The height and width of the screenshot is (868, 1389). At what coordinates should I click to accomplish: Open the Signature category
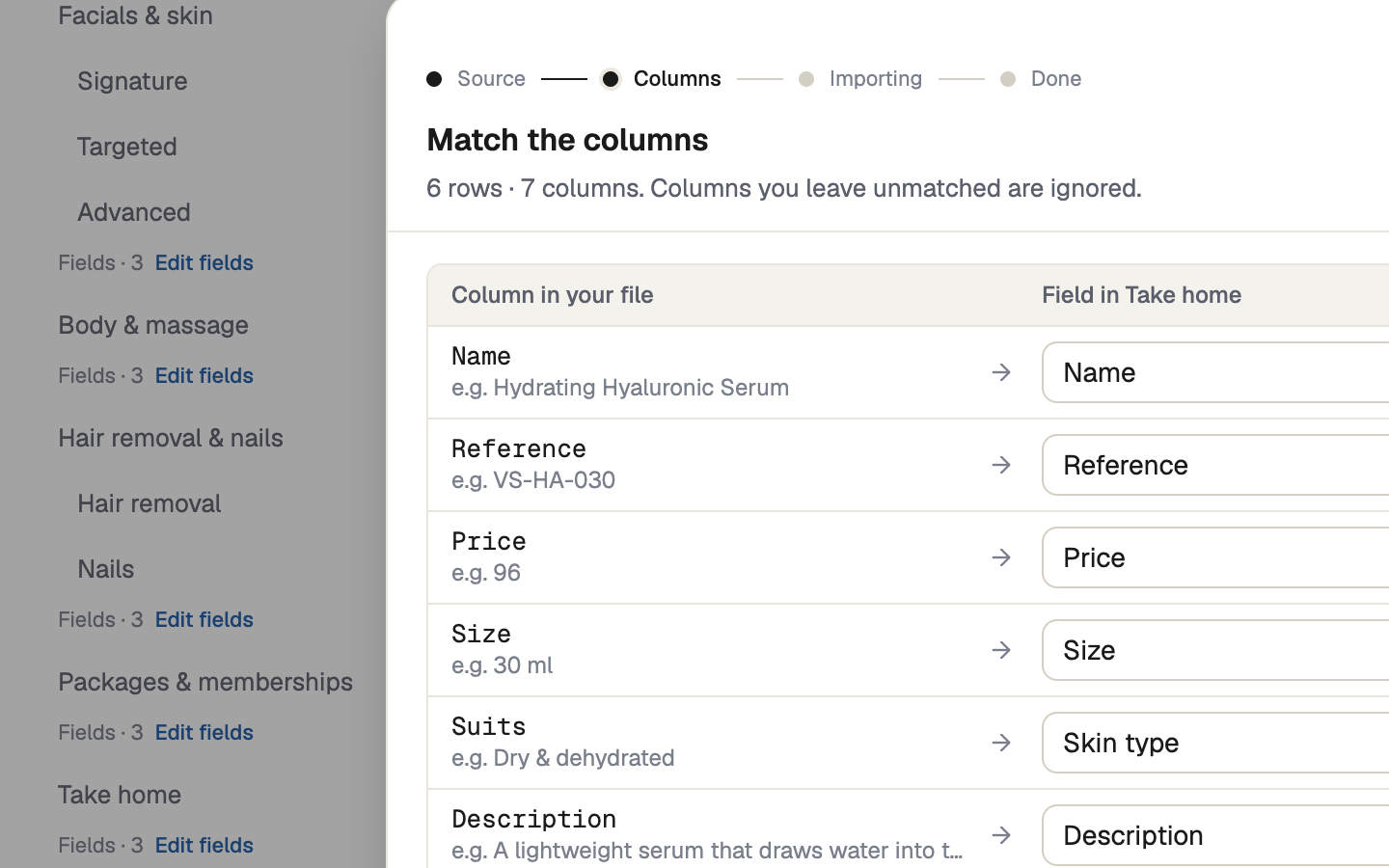coord(132,81)
